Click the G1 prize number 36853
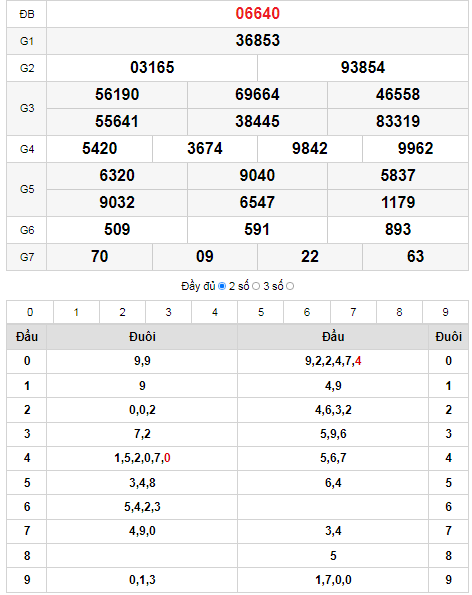Image resolution: width=472 pixels, height=595 pixels. point(258,41)
